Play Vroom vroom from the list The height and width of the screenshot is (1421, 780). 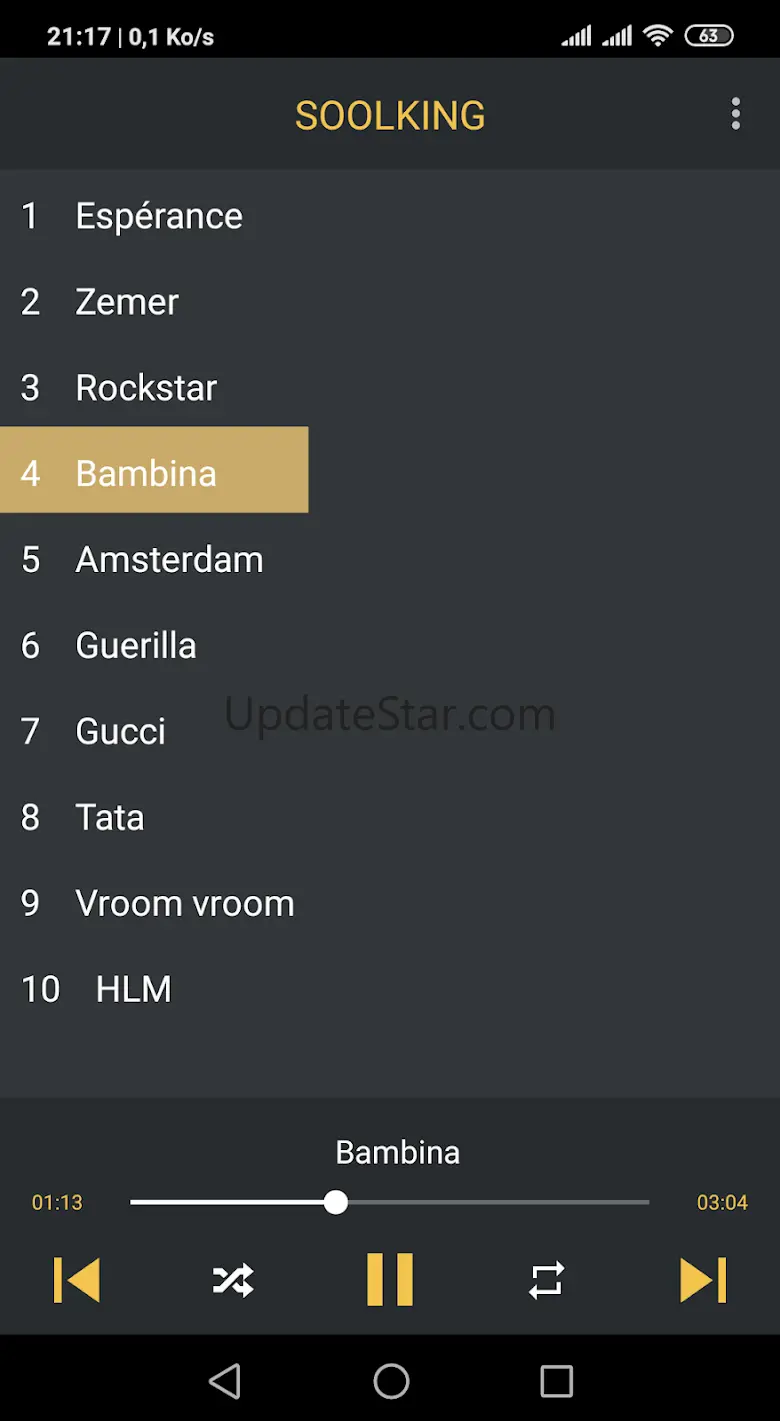[185, 904]
